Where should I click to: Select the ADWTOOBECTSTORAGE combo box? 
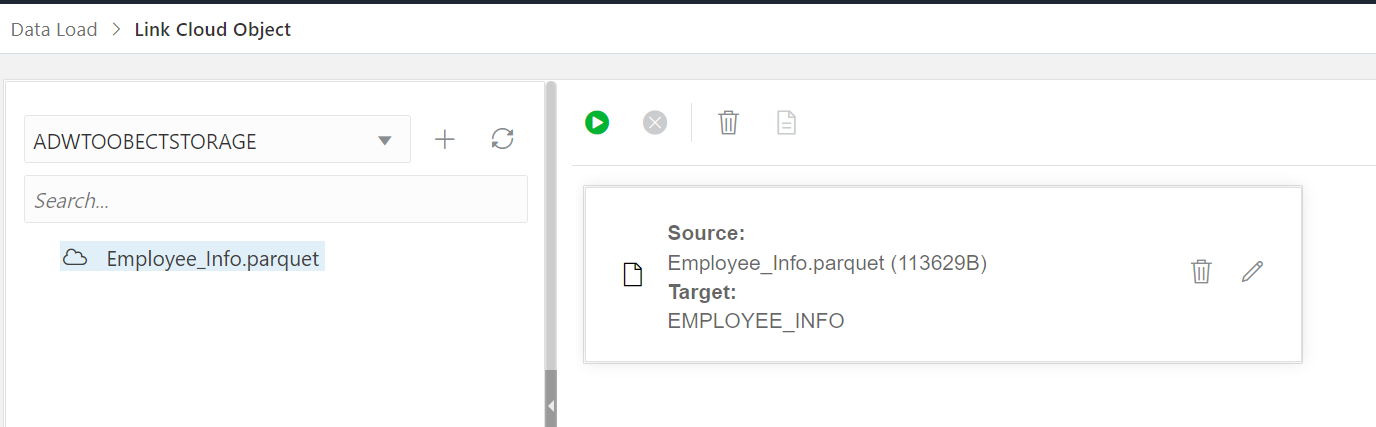coord(200,141)
